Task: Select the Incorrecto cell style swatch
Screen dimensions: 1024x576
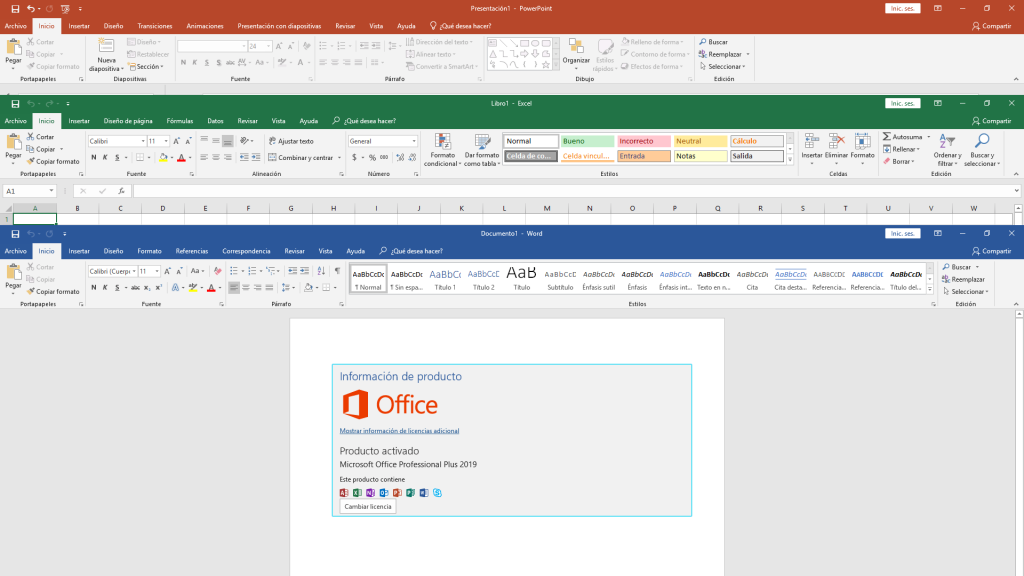Action: [x=643, y=141]
